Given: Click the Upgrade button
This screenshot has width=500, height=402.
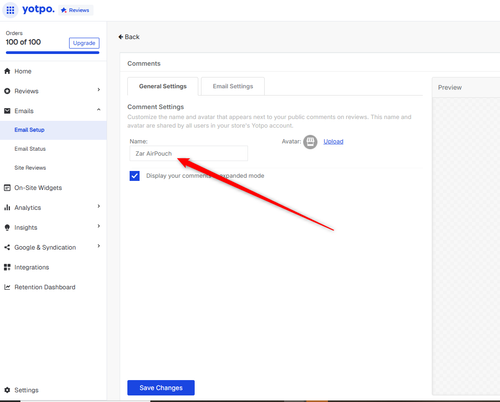Looking at the screenshot, I should point(84,43).
